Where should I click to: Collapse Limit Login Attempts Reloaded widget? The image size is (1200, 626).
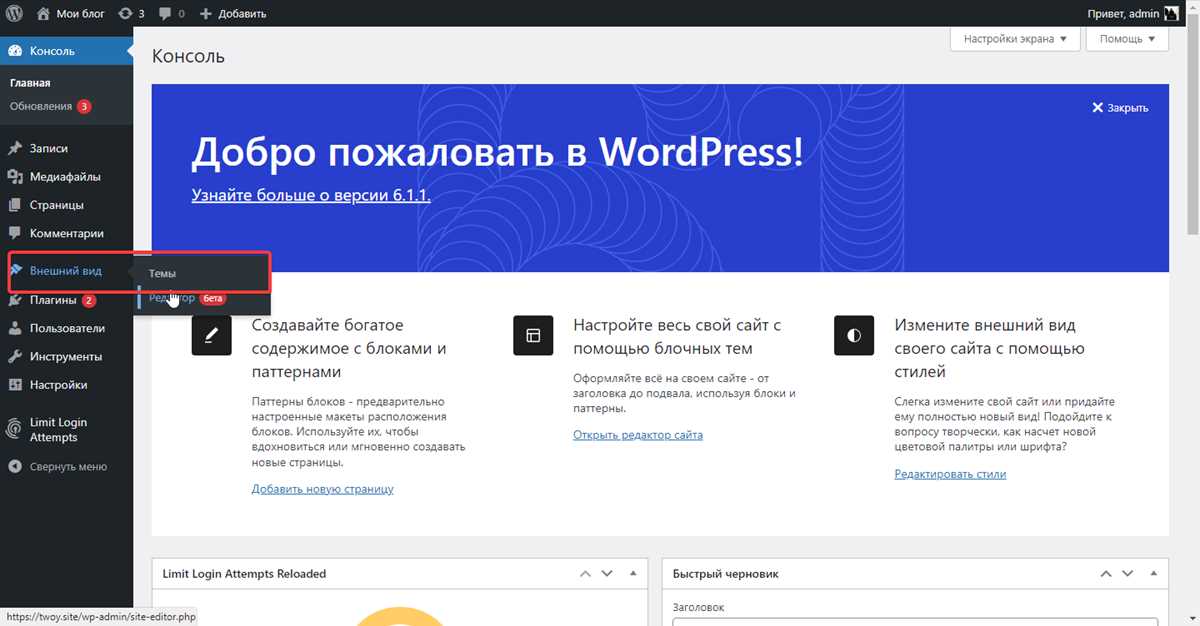pos(633,574)
